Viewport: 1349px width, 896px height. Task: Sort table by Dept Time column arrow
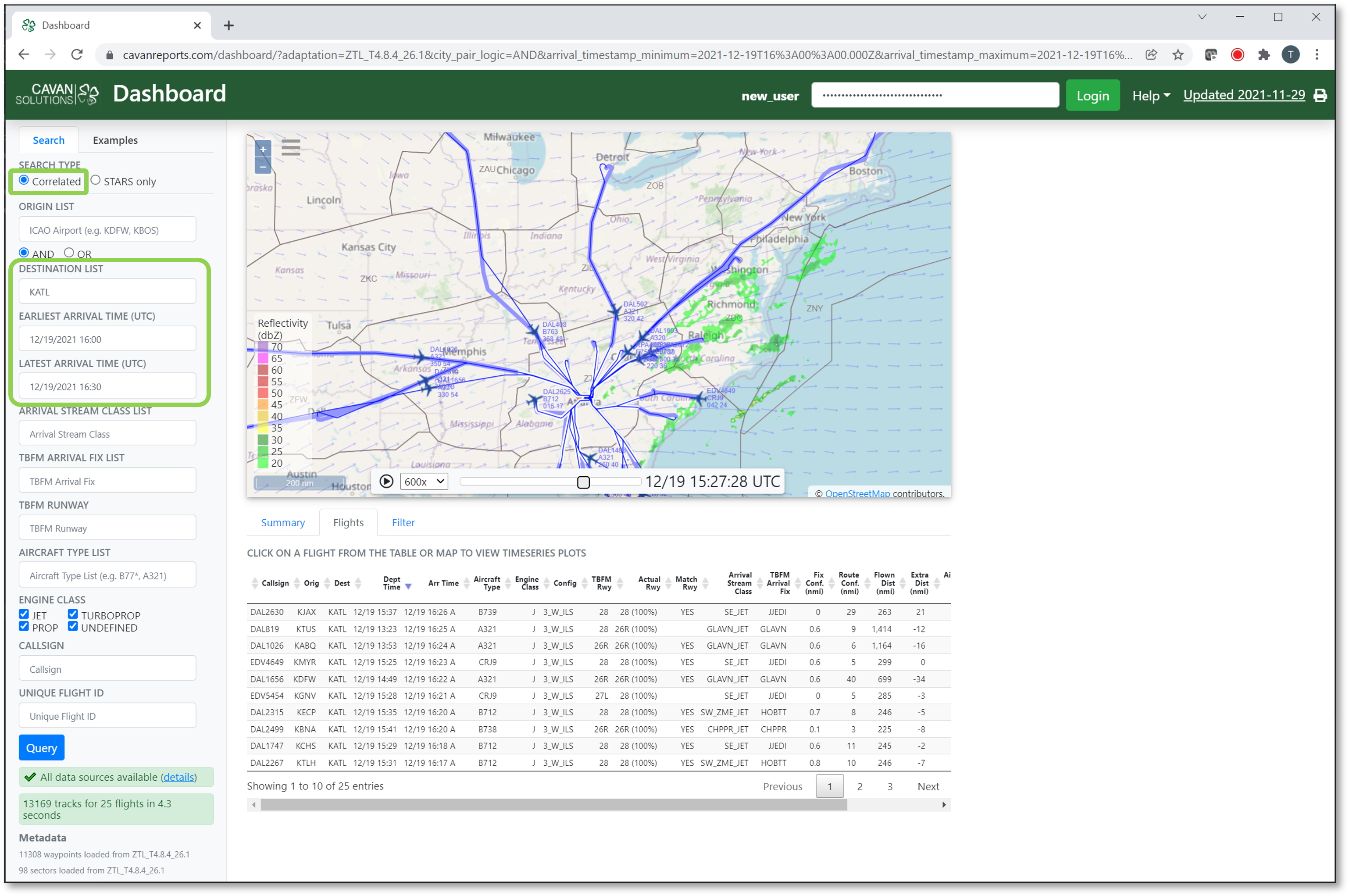point(408,587)
